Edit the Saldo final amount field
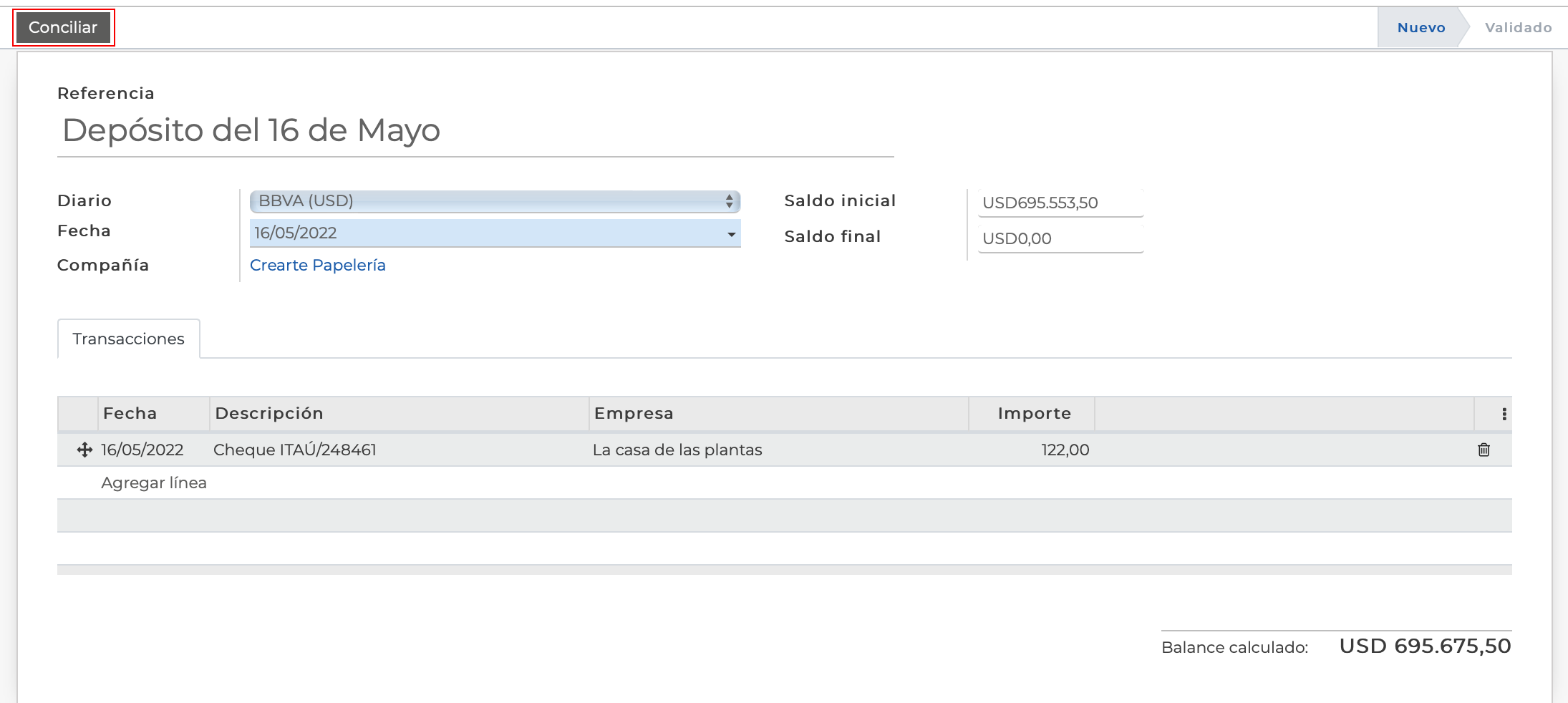 pos(1060,238)
